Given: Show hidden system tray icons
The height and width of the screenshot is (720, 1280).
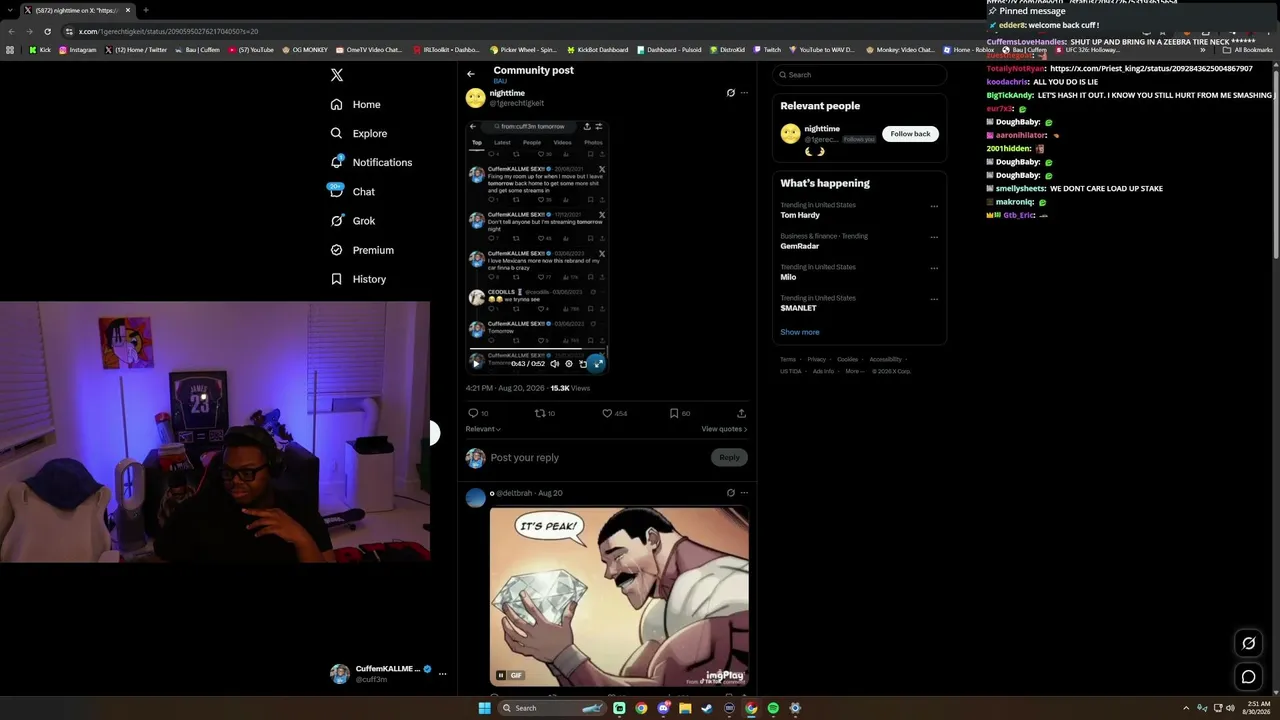Looking at the screenshot, I should 1186,708.
